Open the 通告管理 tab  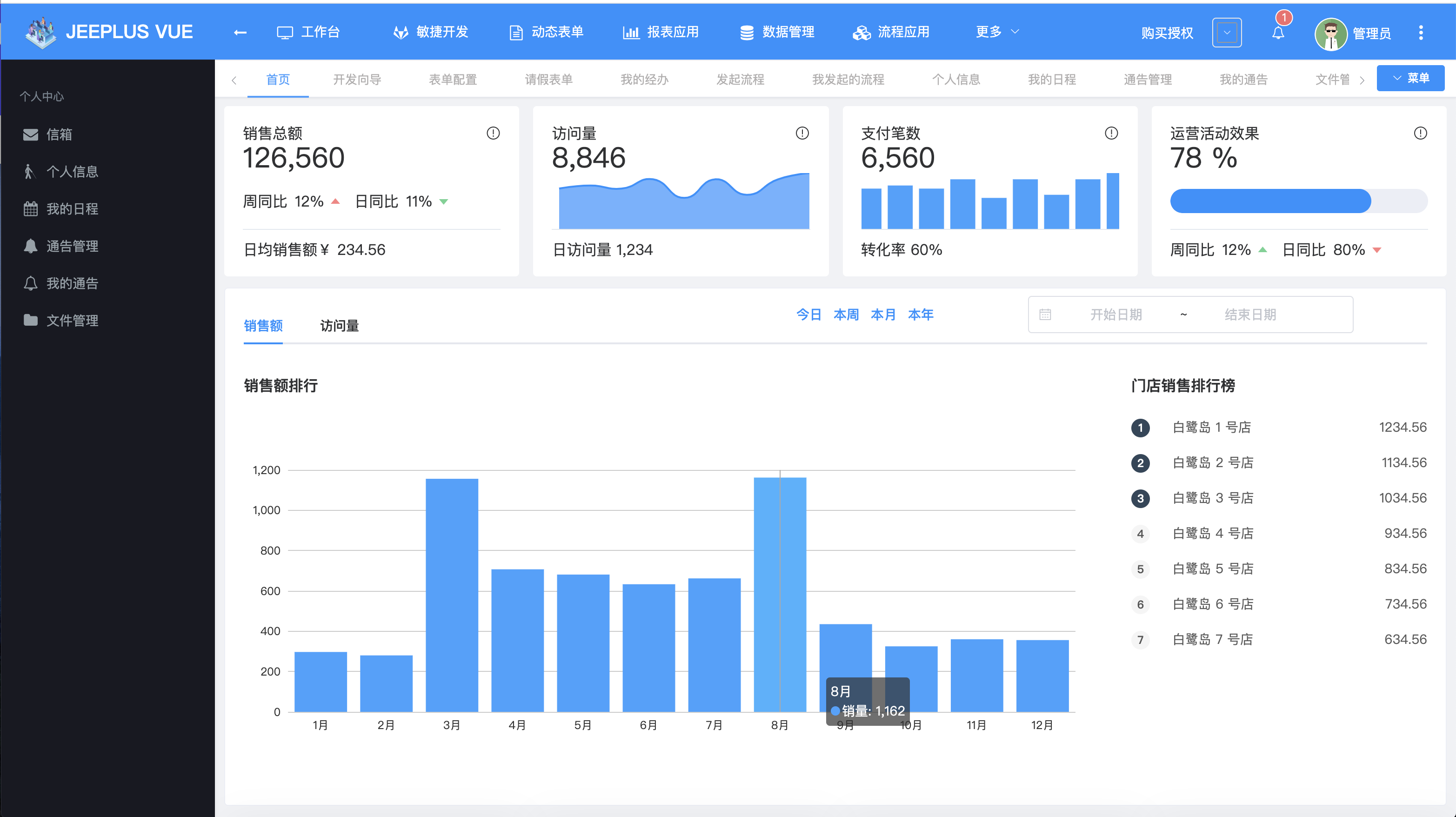[x=1146, y=79]
